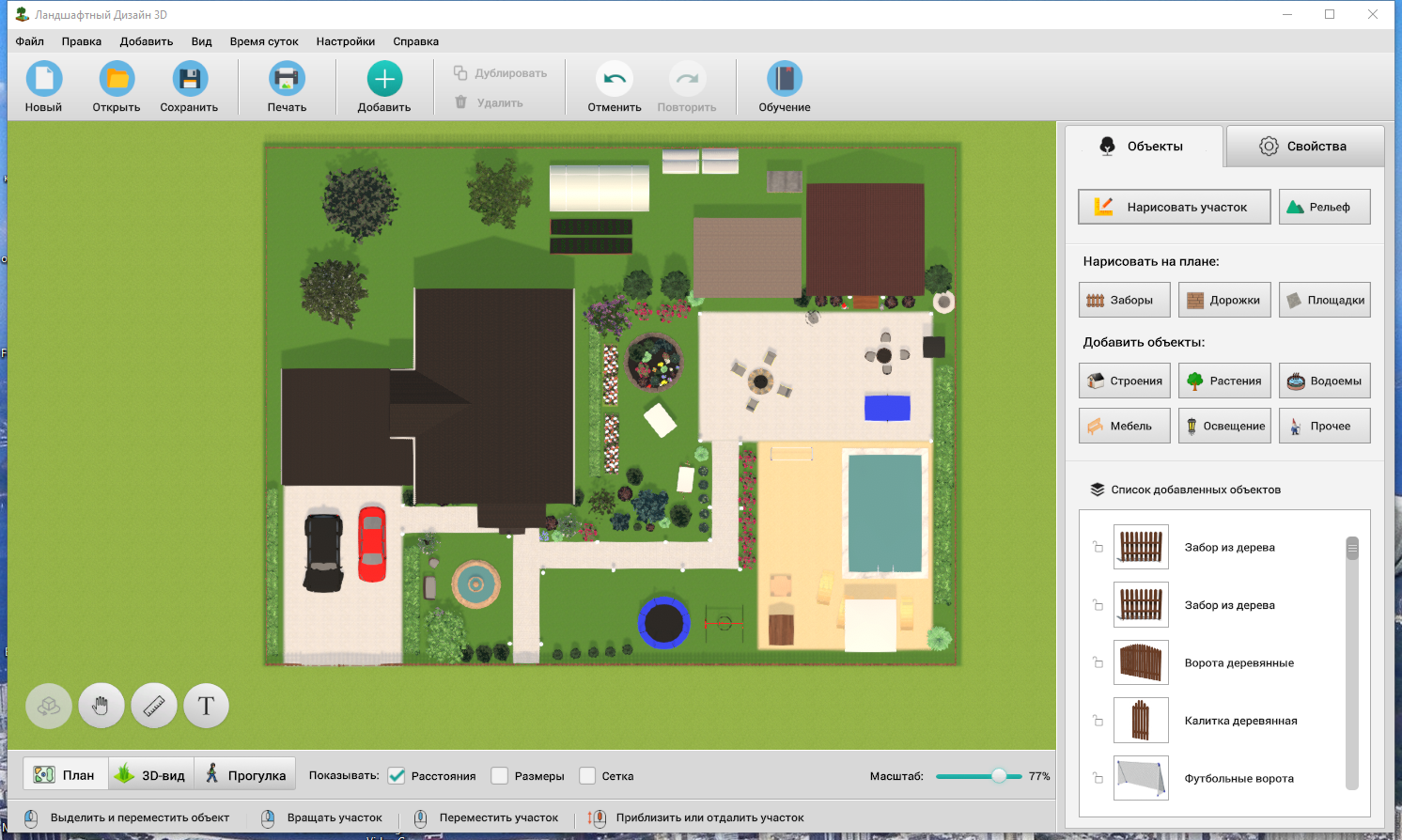This screenshot has height=840, width=1402.
Task: Open the Вид menu
Action: 201,41
